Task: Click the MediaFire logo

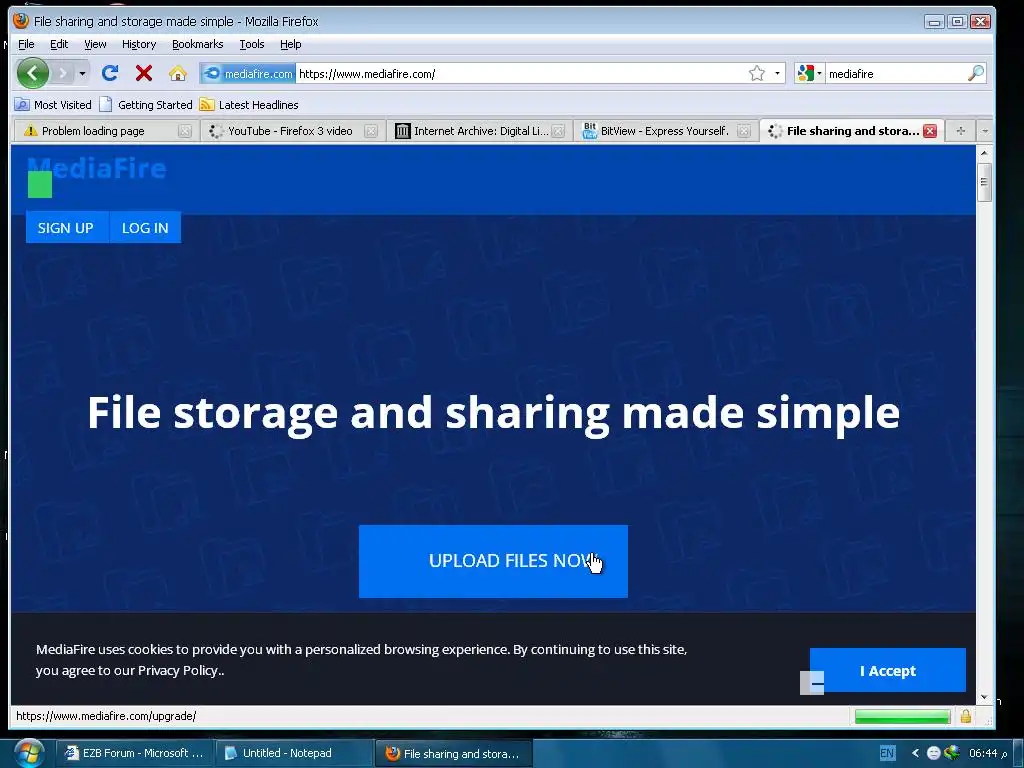Action: [x=96, y=168]
